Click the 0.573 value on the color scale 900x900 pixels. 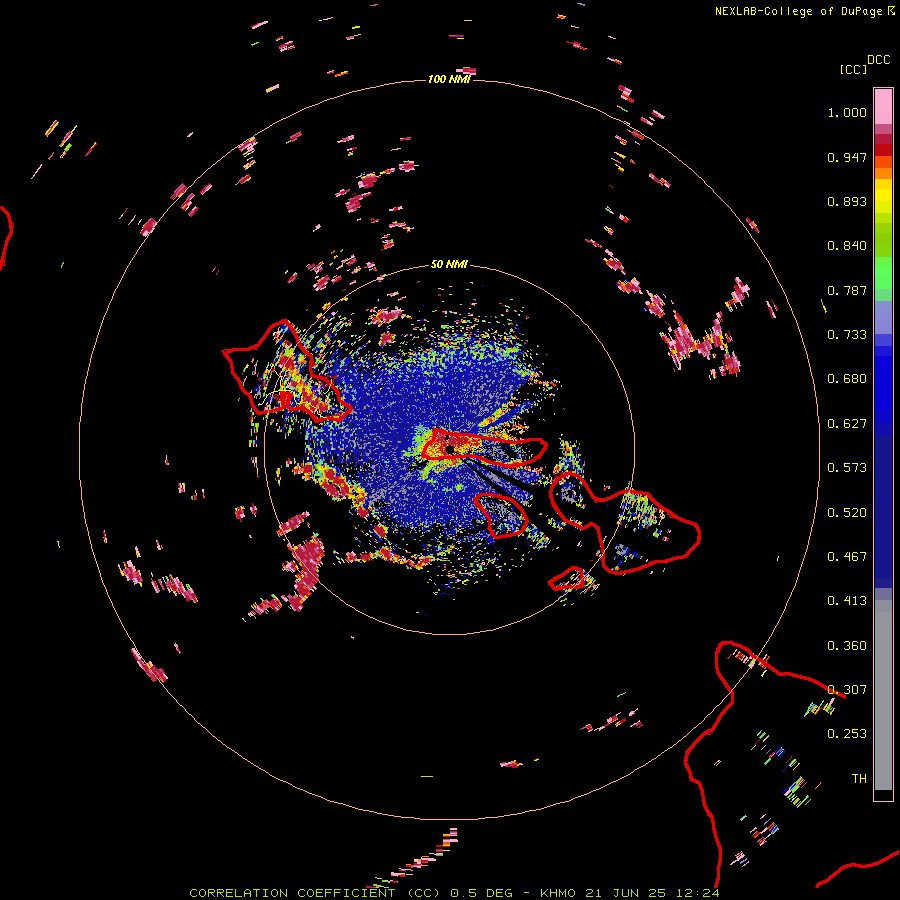click(847, 468)
